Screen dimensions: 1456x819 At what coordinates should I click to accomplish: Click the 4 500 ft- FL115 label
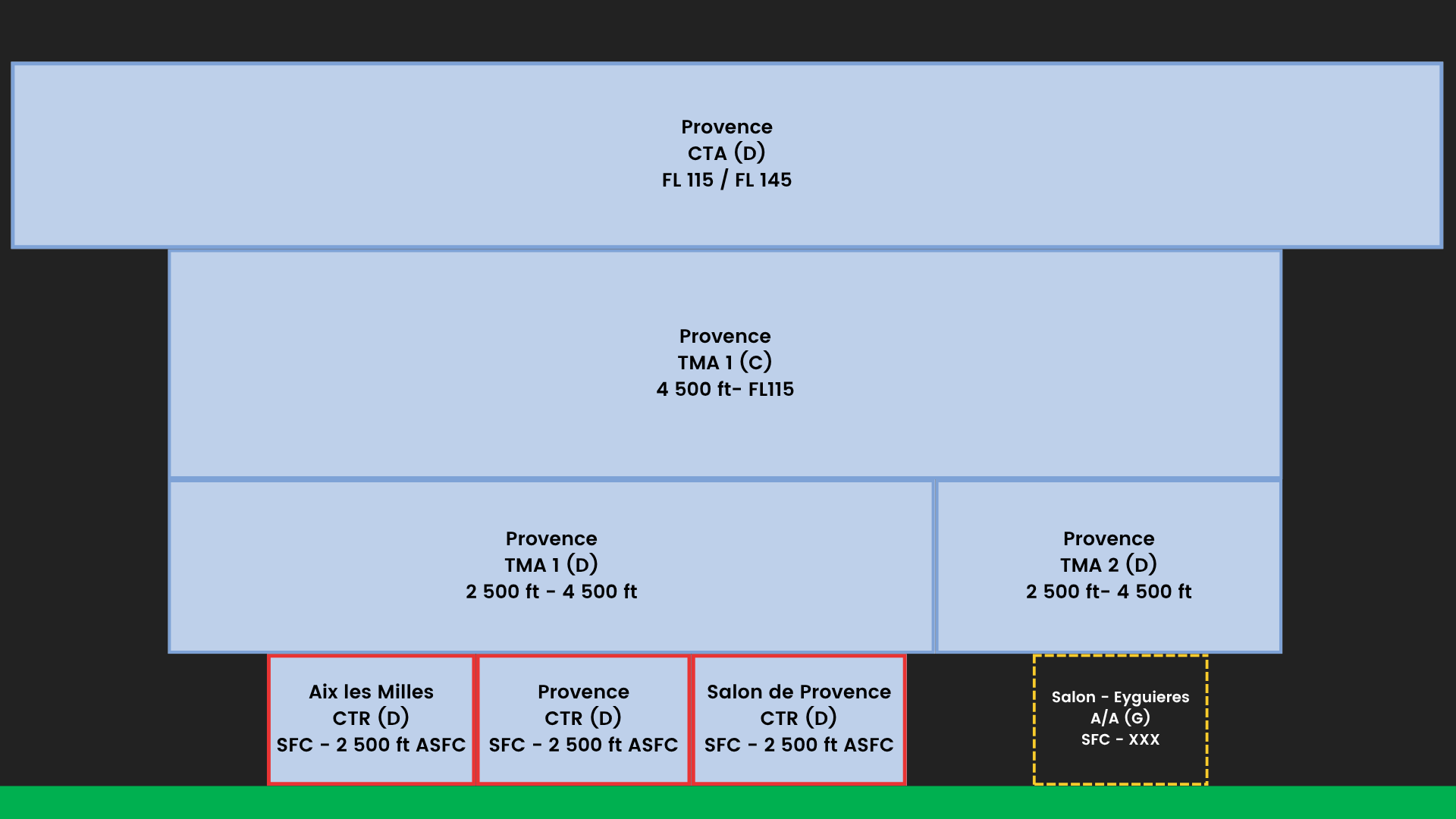click(x=725, y=389)
